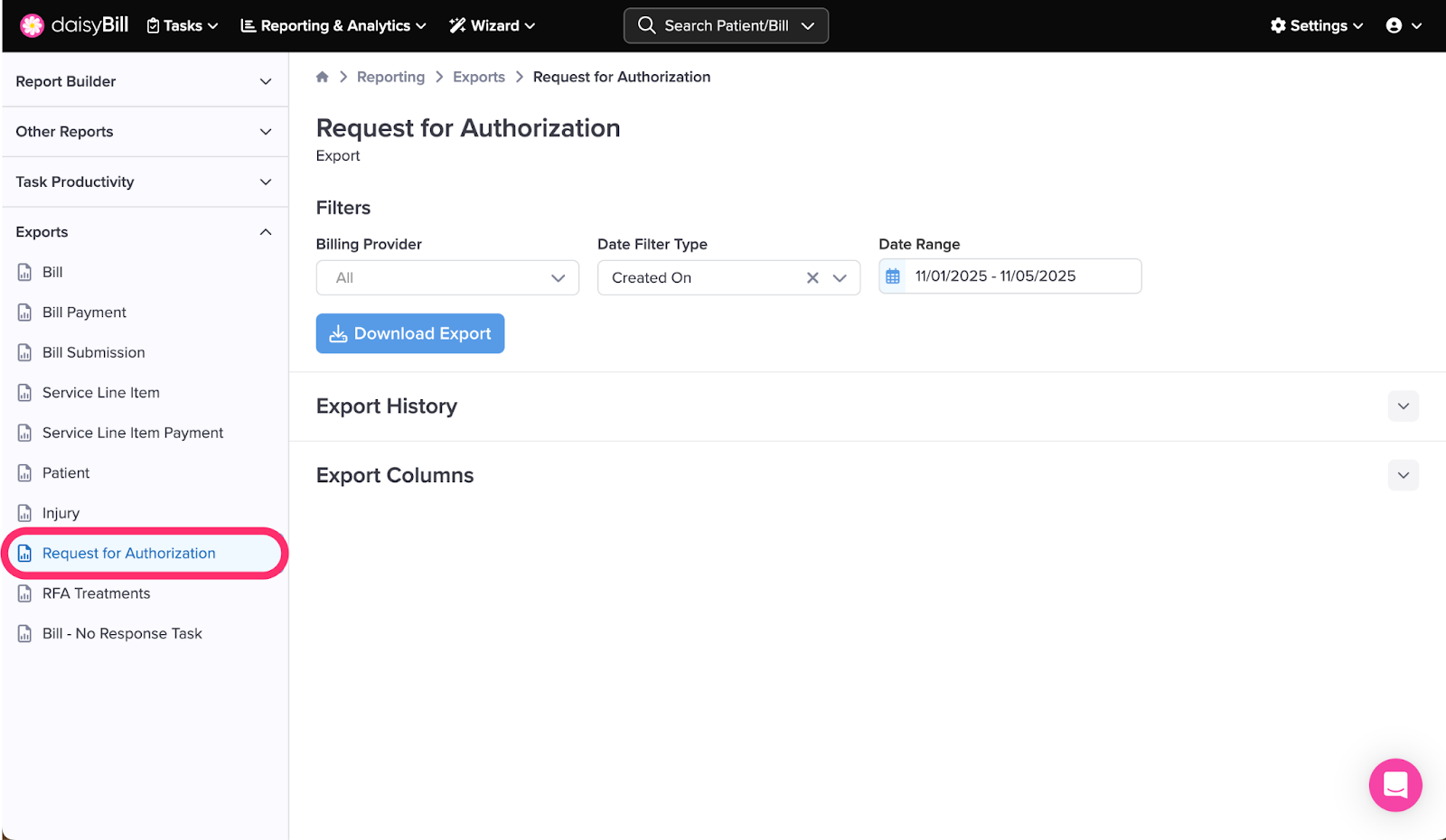Click the calendar icon in Date Range
Viewport: 1446px width, 840px height.
pos(893,276)
